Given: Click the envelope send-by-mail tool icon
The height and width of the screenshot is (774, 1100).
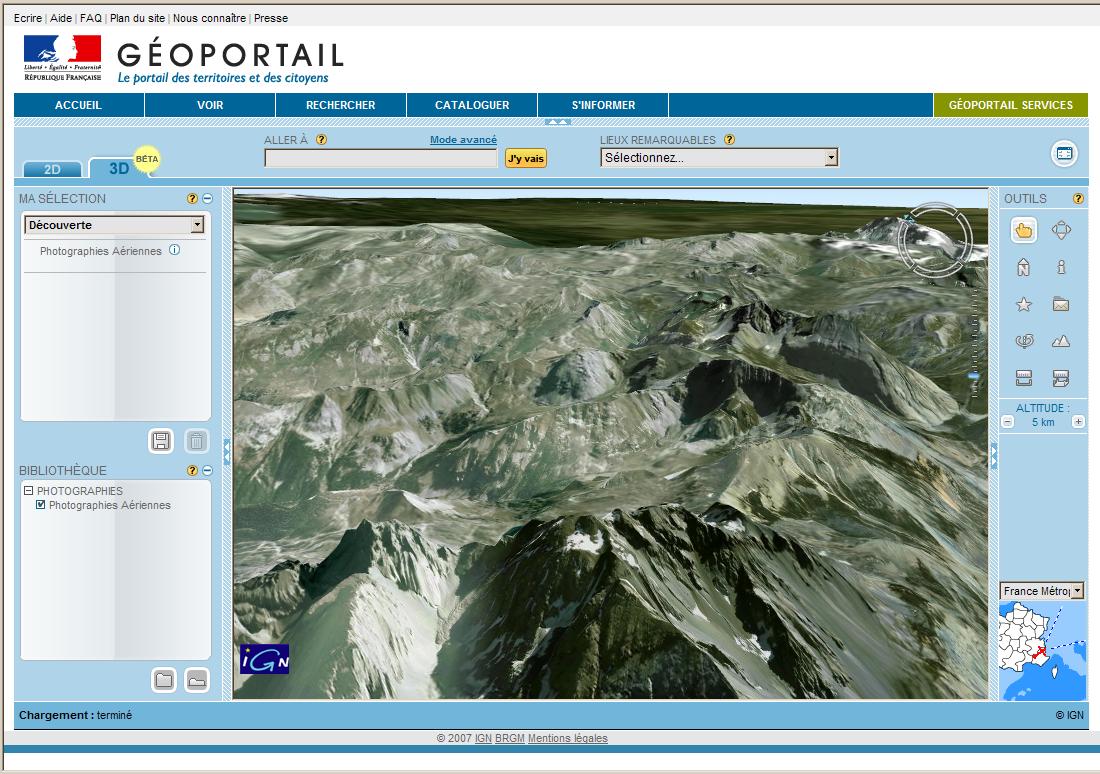Looking at the screenshot, I should pyautogui.click(x=1061, y=305).
